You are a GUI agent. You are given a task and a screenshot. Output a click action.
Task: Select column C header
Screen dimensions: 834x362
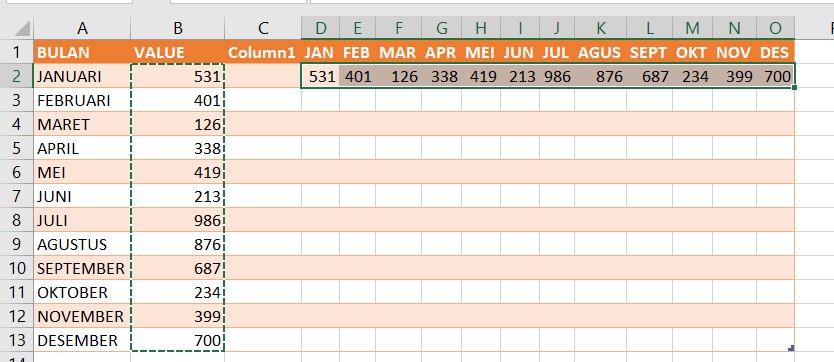tap(263, 28)
